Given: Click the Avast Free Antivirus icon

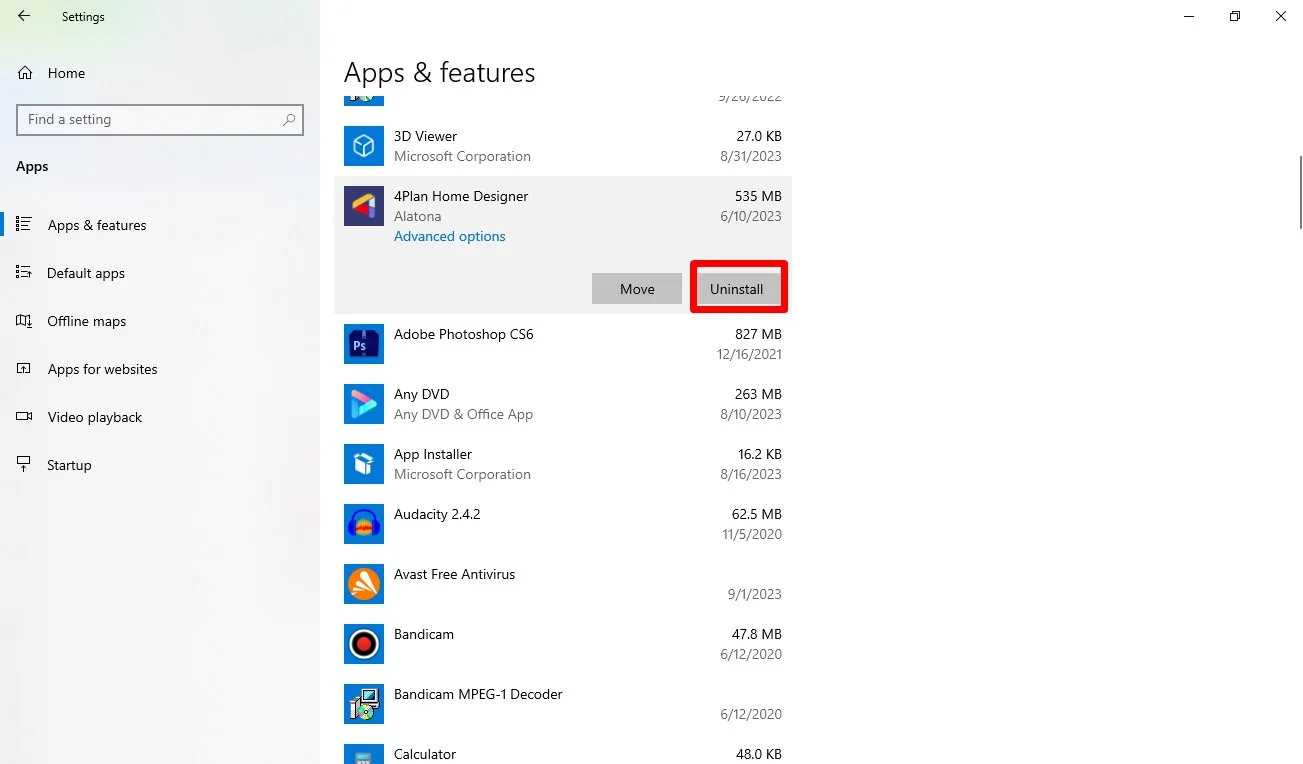Looking at the screenshot, I should (x=363, y=584).
